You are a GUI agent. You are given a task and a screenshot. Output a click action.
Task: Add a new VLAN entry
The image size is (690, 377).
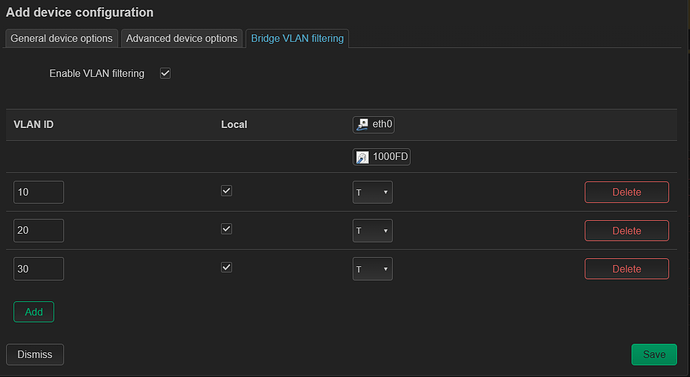click(33, 312)
